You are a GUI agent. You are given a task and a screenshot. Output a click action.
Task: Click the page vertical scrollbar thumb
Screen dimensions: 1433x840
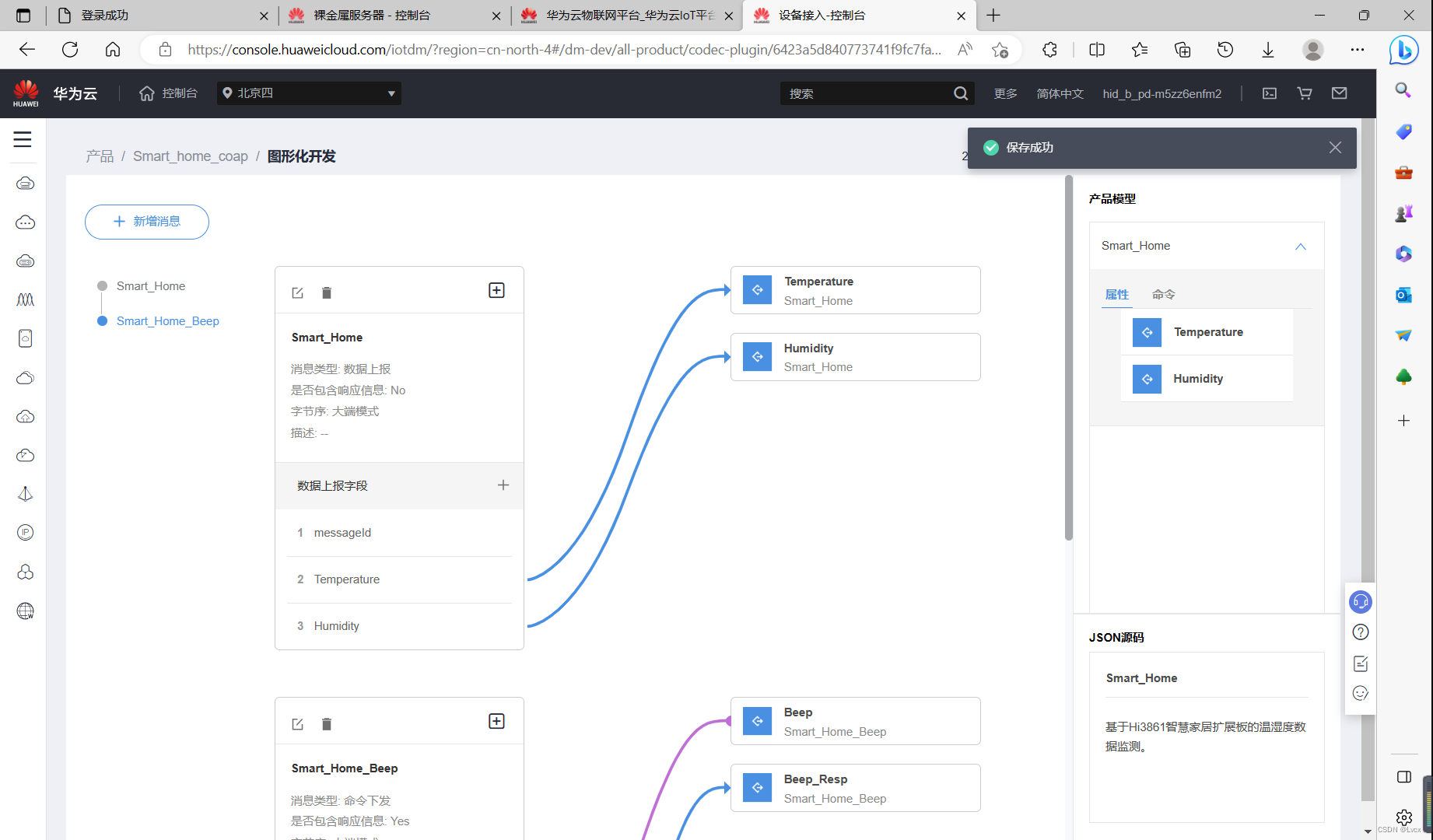point(1368,459)
